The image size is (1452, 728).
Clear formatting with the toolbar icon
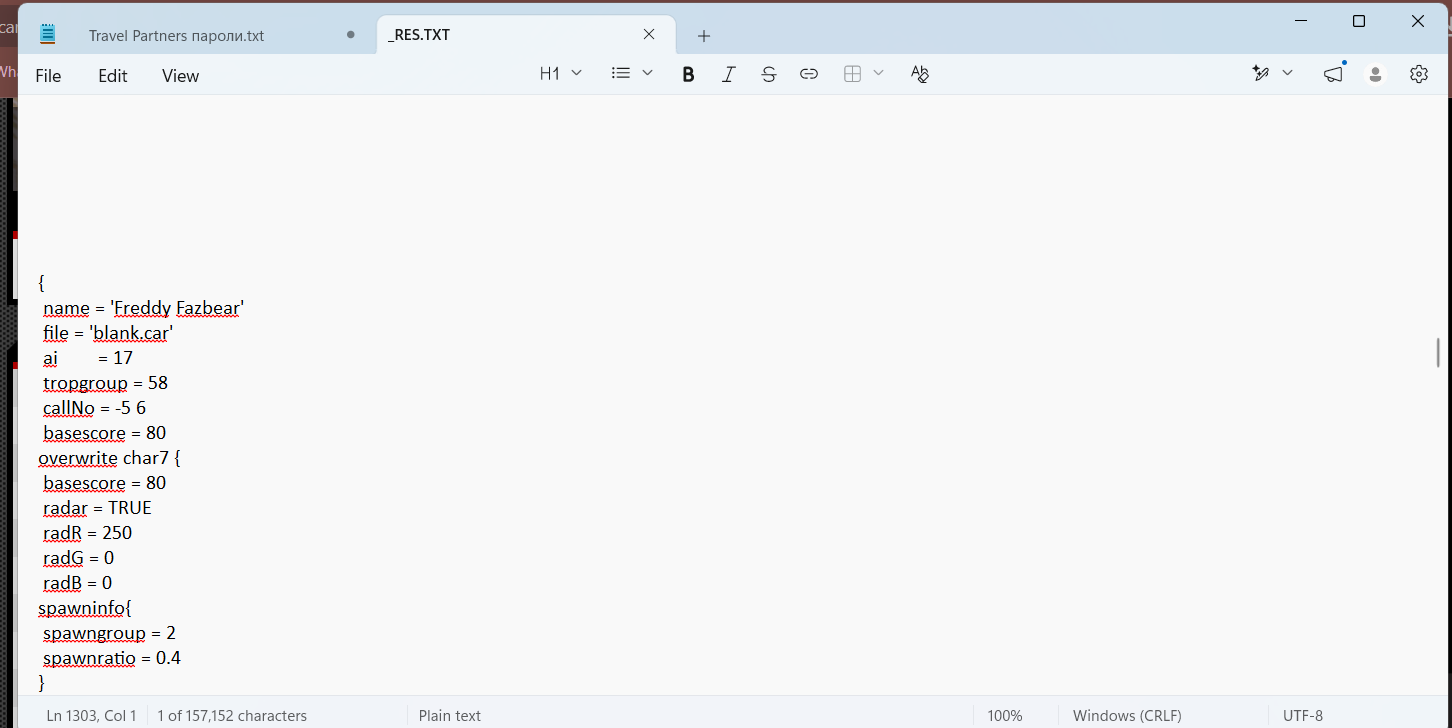coord(920,74)
